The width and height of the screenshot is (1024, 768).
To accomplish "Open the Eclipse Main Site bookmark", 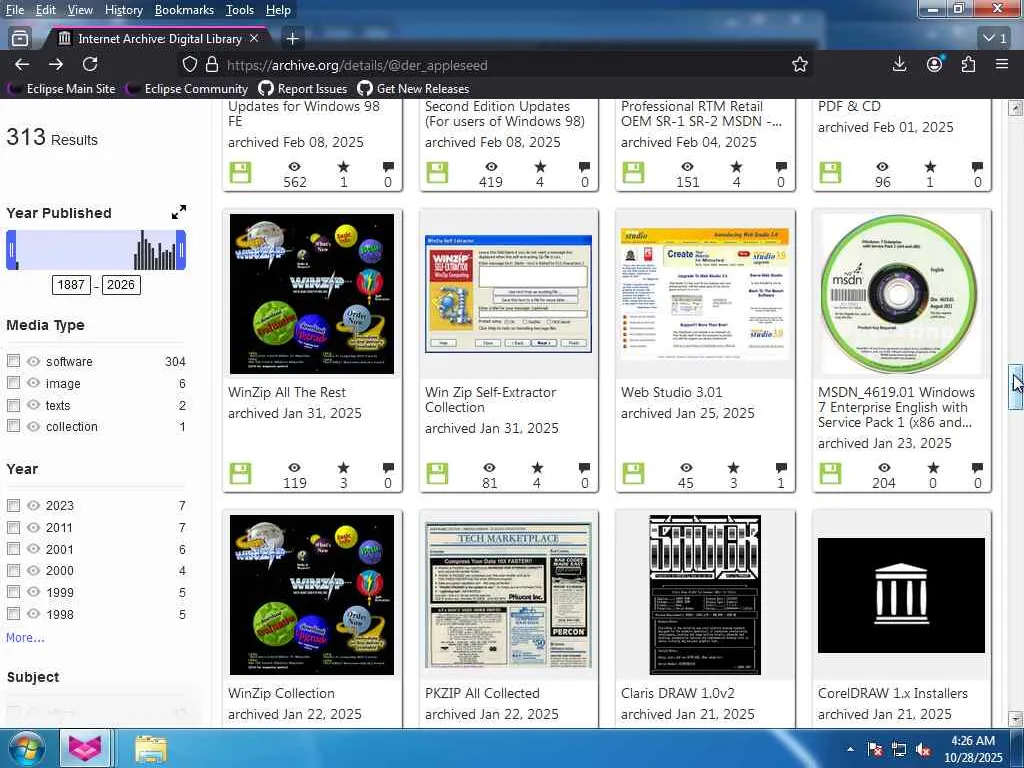I will point(61,88).
